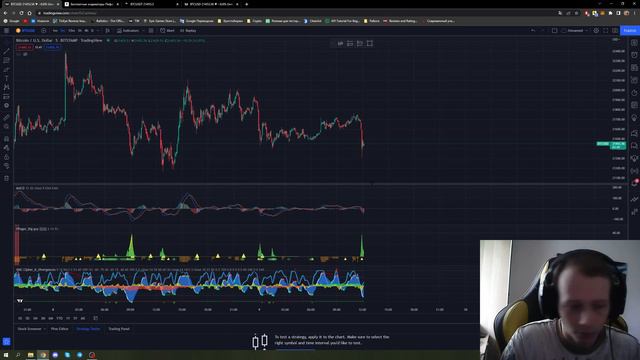This screenshot has height=360, width=640.
Task: Open the candle chart type selector
Action: (x=107, y=31)
